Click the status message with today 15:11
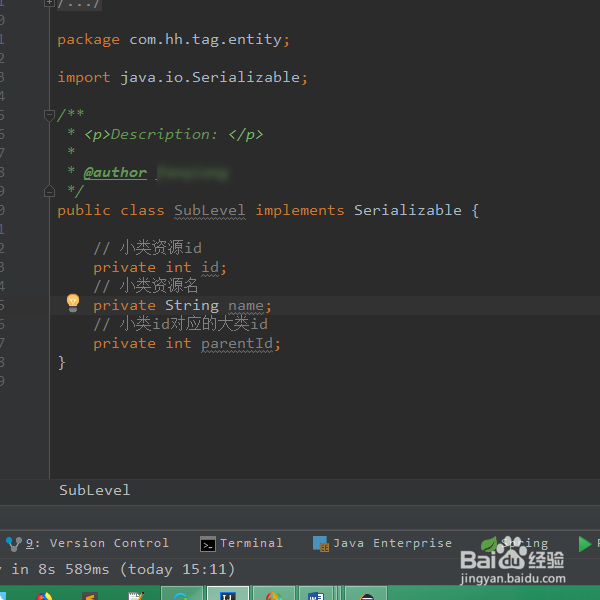 click(119, 569)
